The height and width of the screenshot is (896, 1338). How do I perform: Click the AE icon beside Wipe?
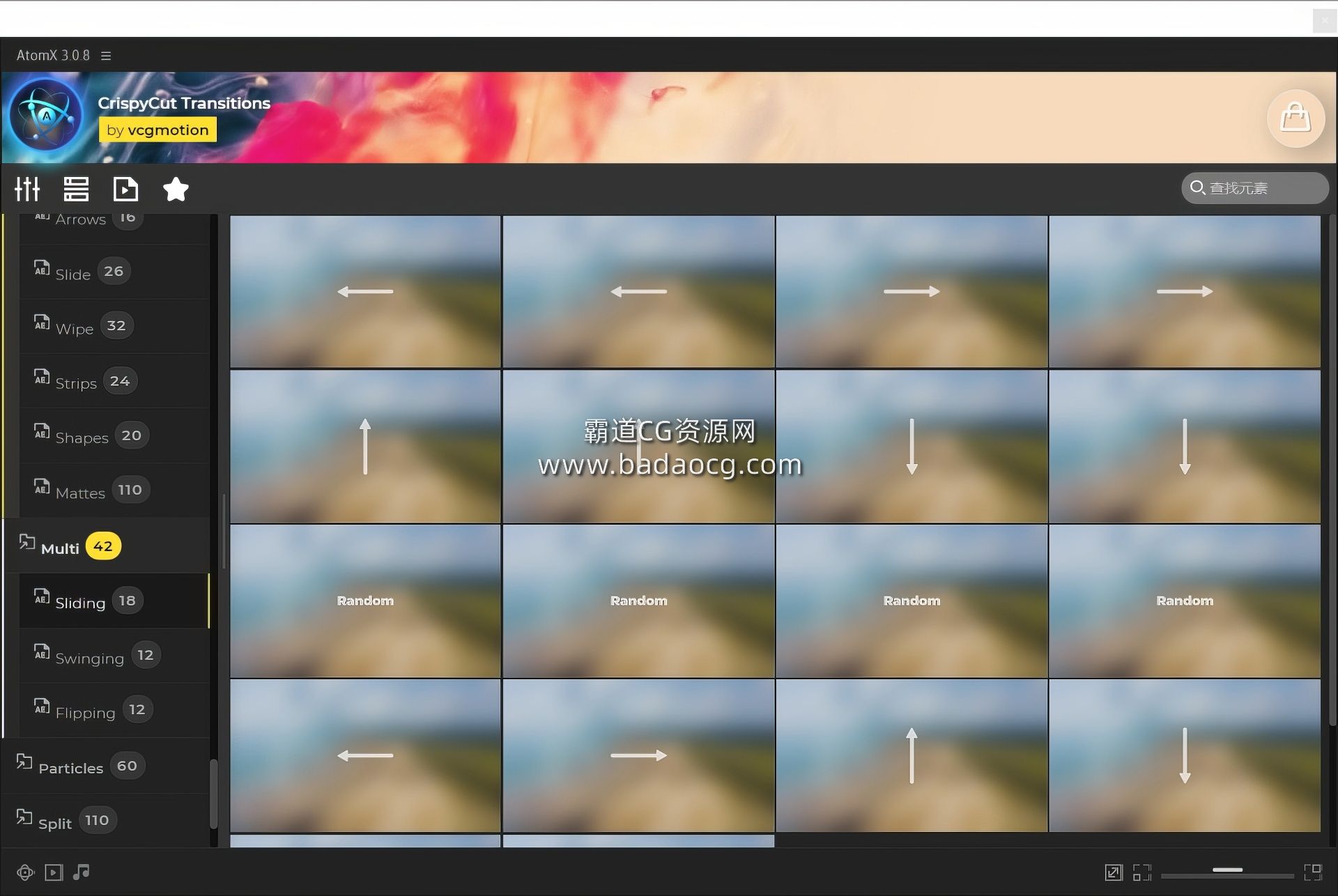(x=42, y=322)
